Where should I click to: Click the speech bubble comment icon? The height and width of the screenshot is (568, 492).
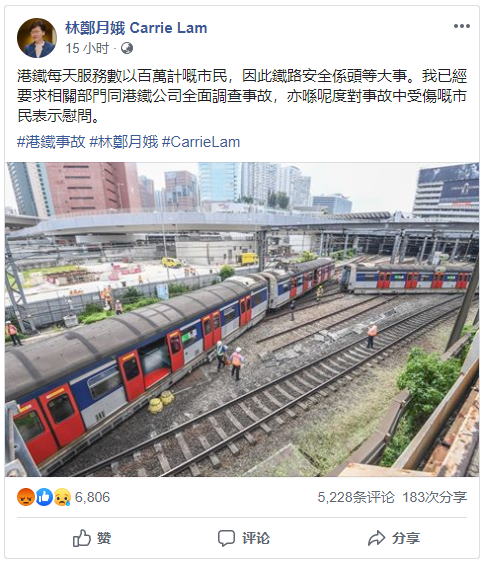pos(226,538)
